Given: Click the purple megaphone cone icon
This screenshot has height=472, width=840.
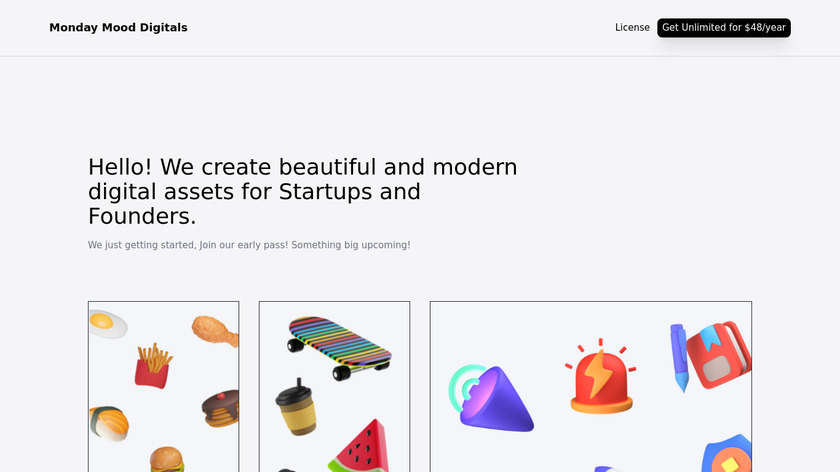Looking at the screenshot, I should pos(493,398).
